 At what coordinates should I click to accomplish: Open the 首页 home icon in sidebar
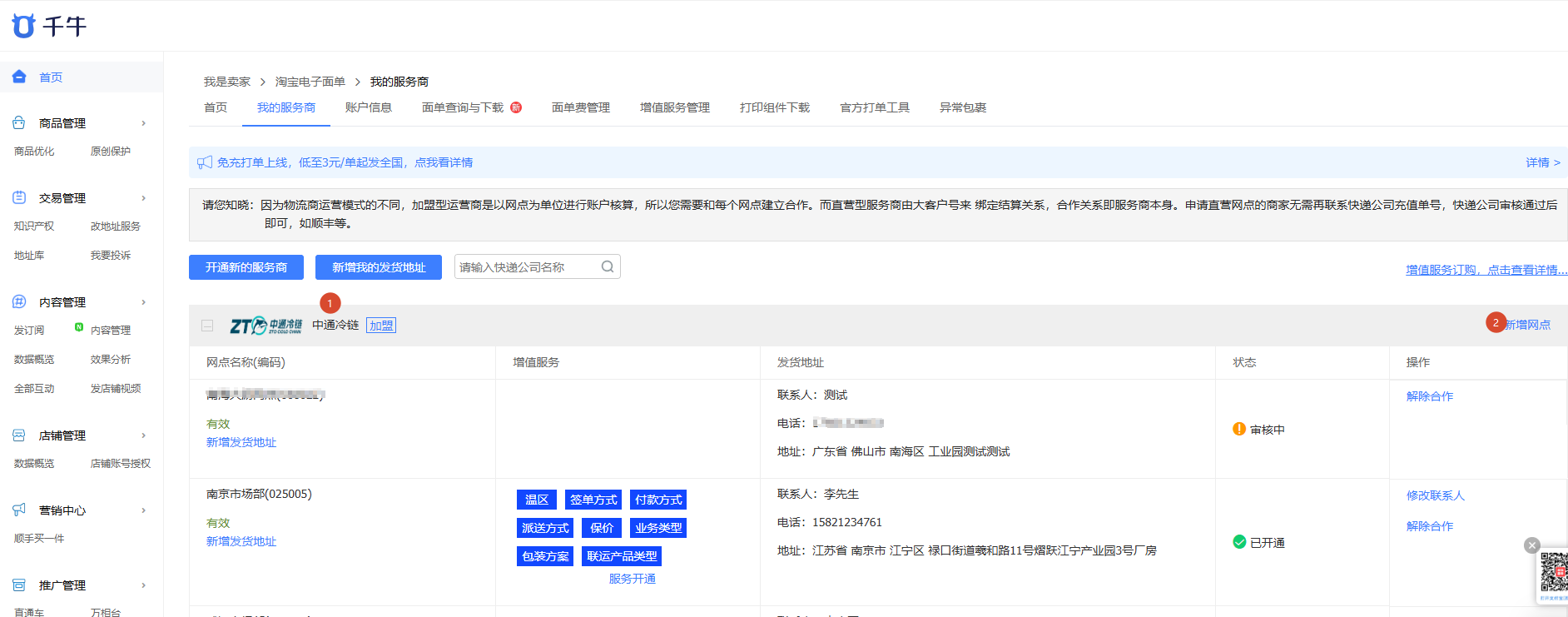click(19, 77)
